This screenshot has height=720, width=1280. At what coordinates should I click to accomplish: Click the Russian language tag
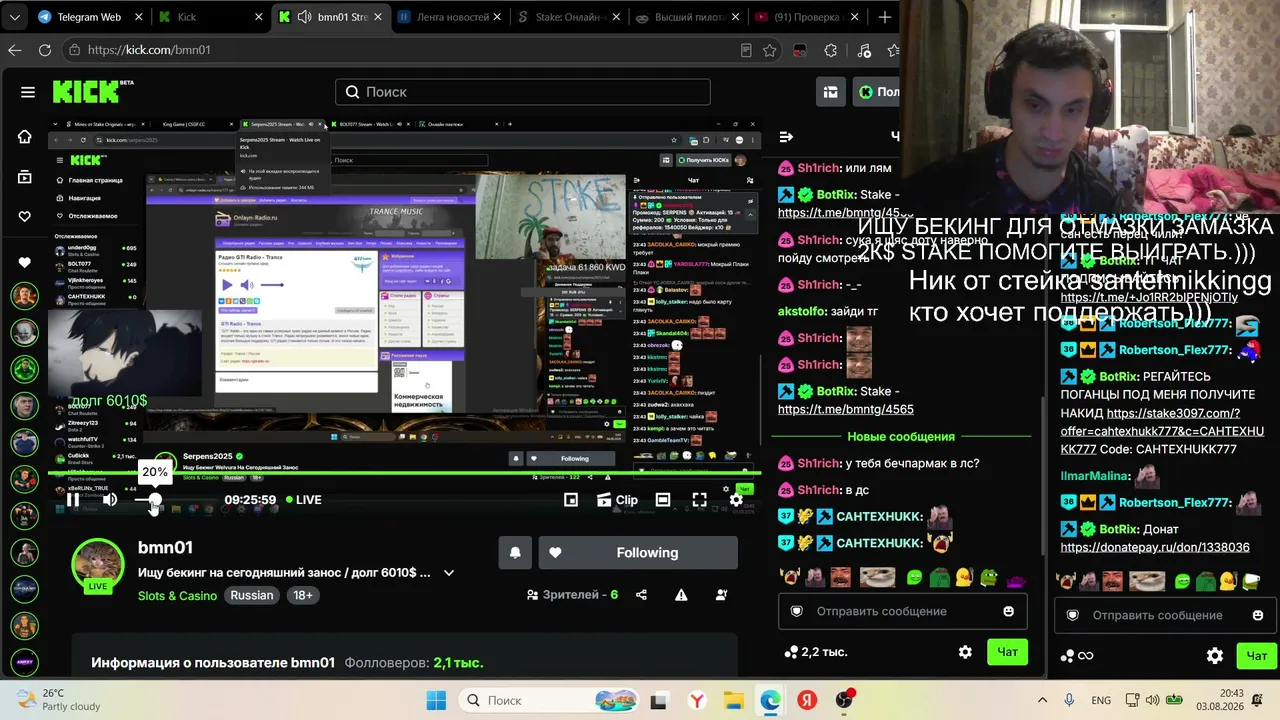point(252,595)
